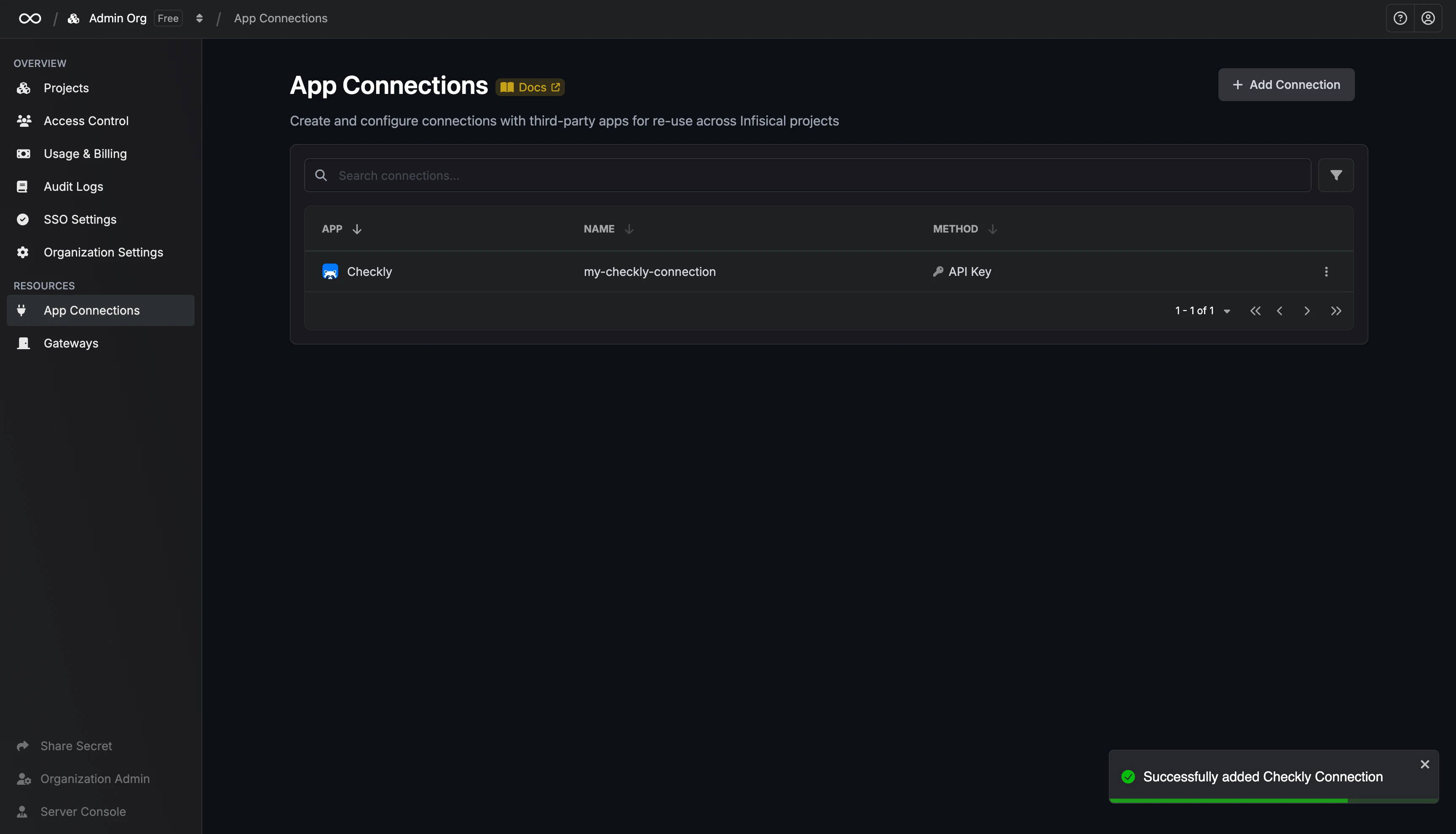Focus the Search connections field

pyautogui.click(x=808, y=175)
